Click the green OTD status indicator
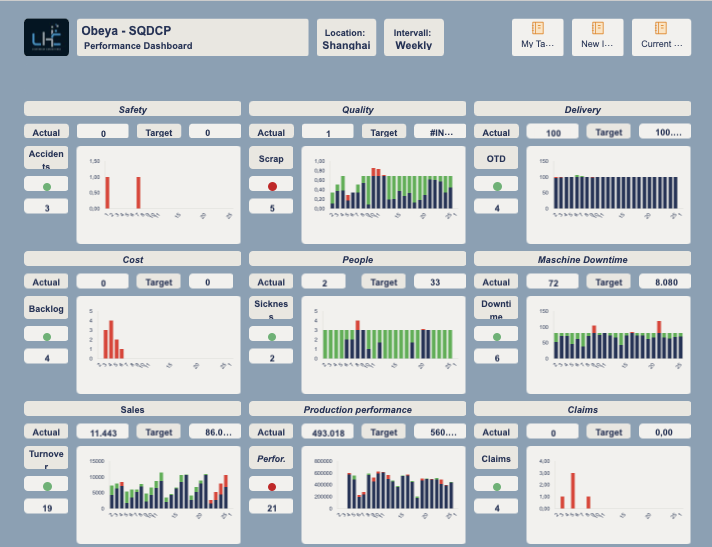This screenshot has width=712, height=547. pyautogui.click(x=496, y=185)
